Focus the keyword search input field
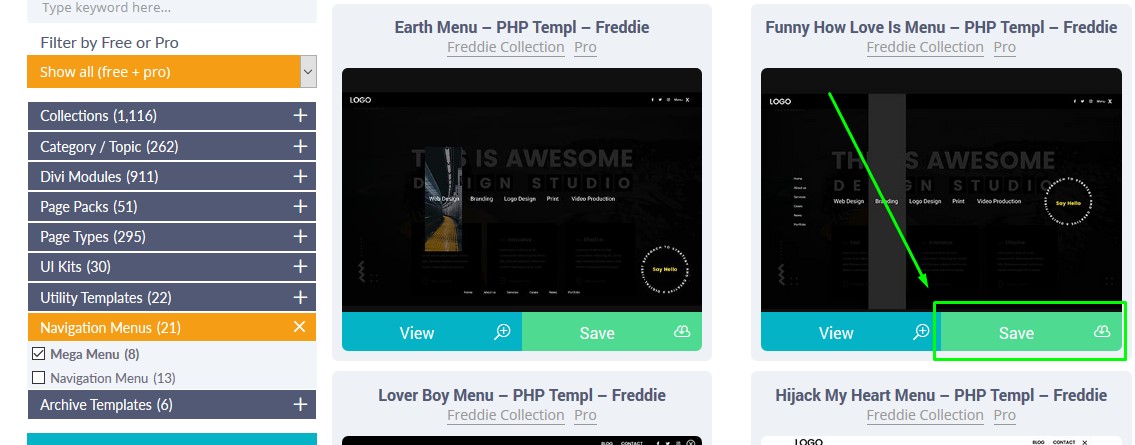The height and width of the screenshot is (445, 1135). pos(172,9)
